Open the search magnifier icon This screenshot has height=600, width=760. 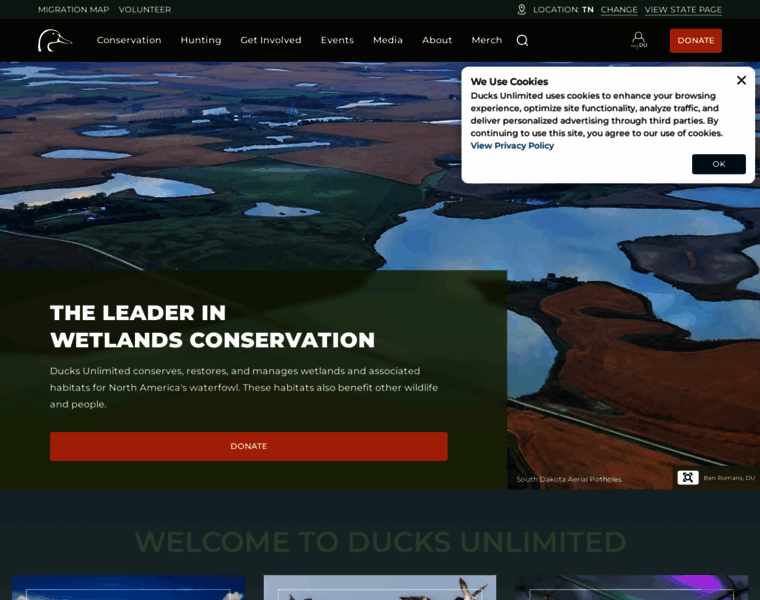tap(522, 40)
